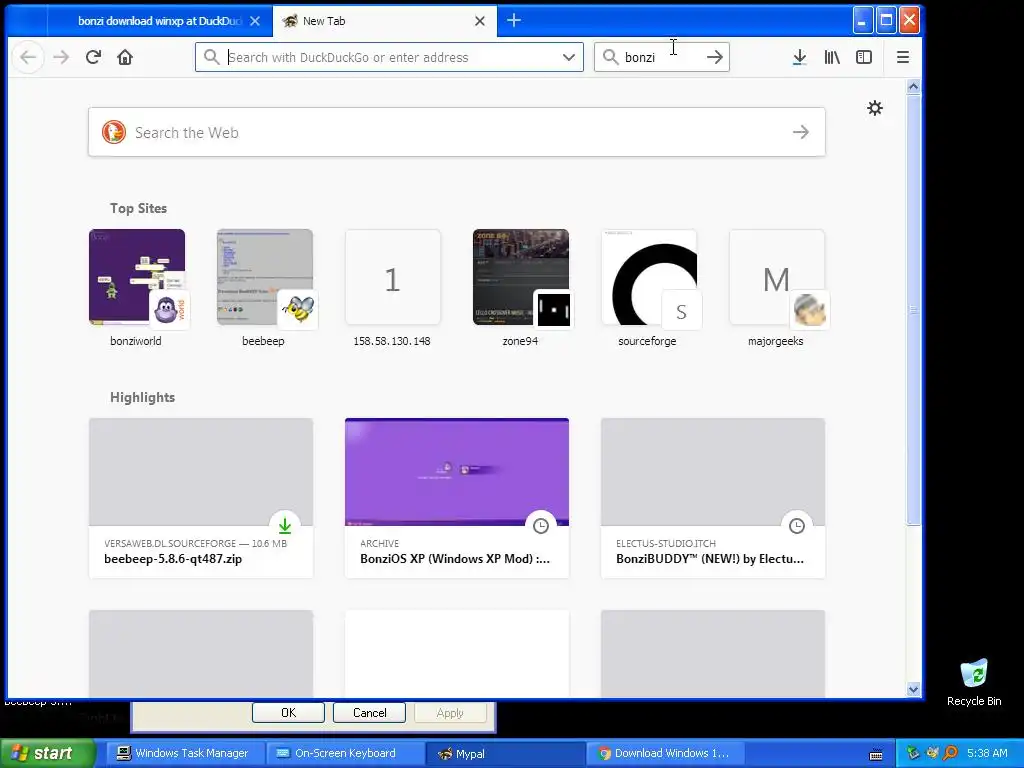Viewport: 1024px width, 768px height.
Task: Switch to bonzi download winxp tab
Action: (160, 21)
